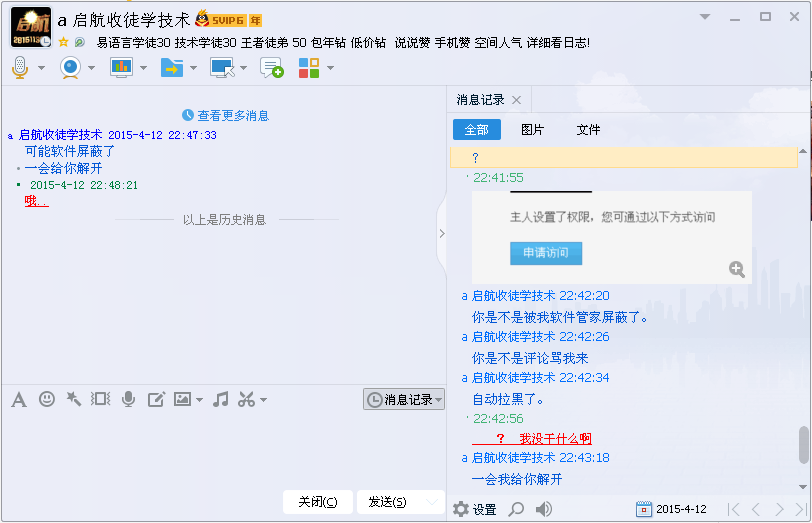Click history panel vertical scrollbar thumb
The height and width of the screenshot is (523, 812).
point(803,445)
